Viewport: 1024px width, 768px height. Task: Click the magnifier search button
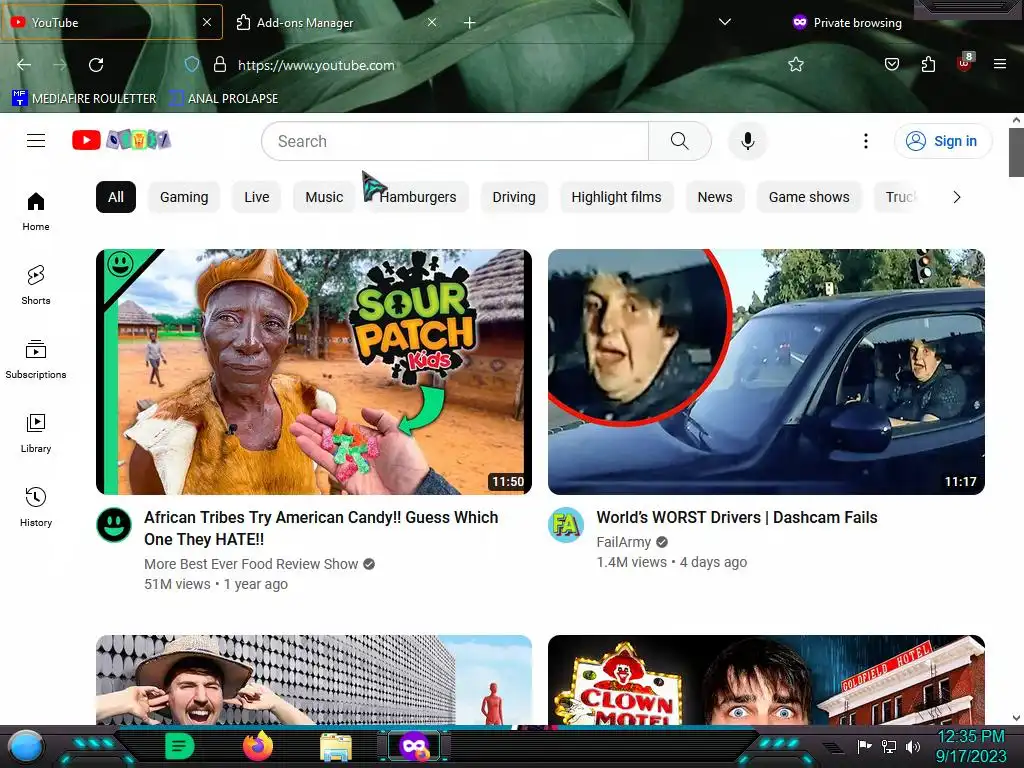(679, 141)
